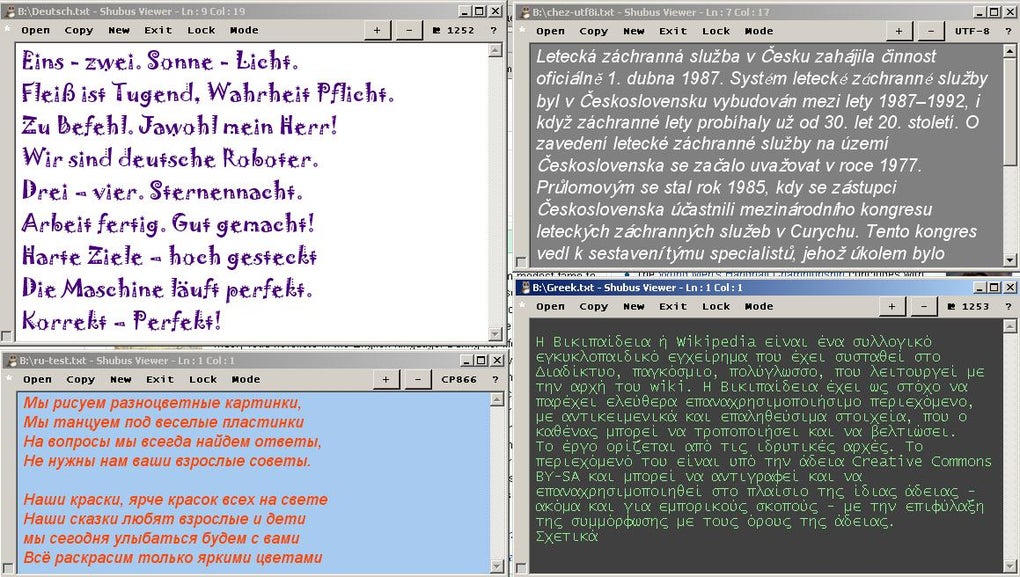Click the title bar app icon of chez-utf8i.txt

click(x=524, y=12)
